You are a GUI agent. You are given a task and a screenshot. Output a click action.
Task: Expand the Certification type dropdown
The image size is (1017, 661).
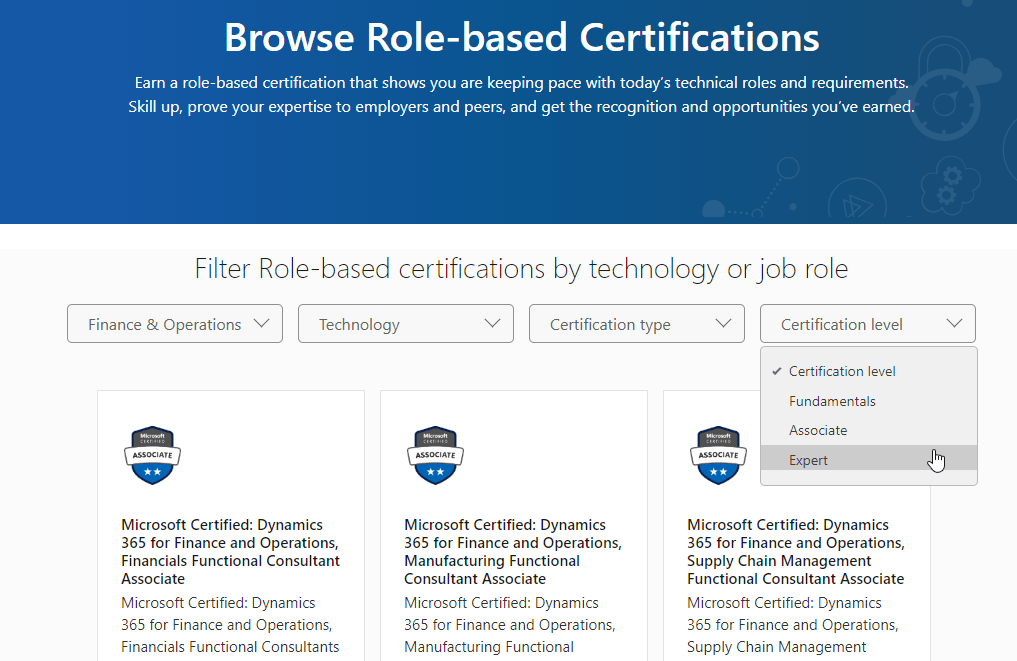tap(636, 324)
